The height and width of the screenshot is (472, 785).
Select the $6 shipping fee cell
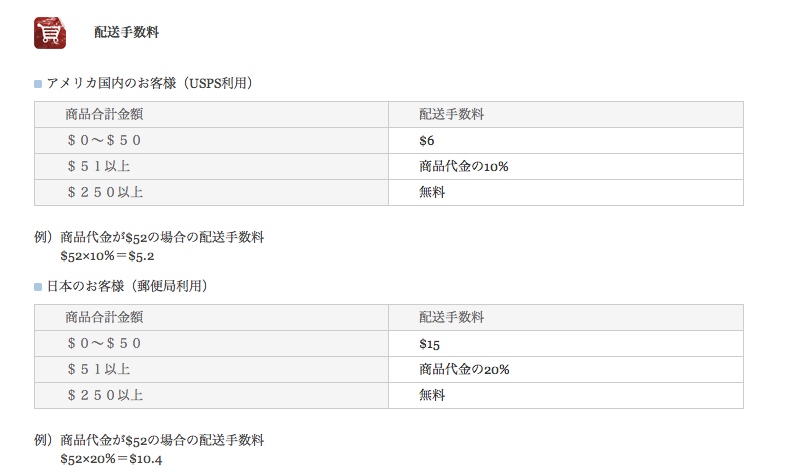[427, 141]
